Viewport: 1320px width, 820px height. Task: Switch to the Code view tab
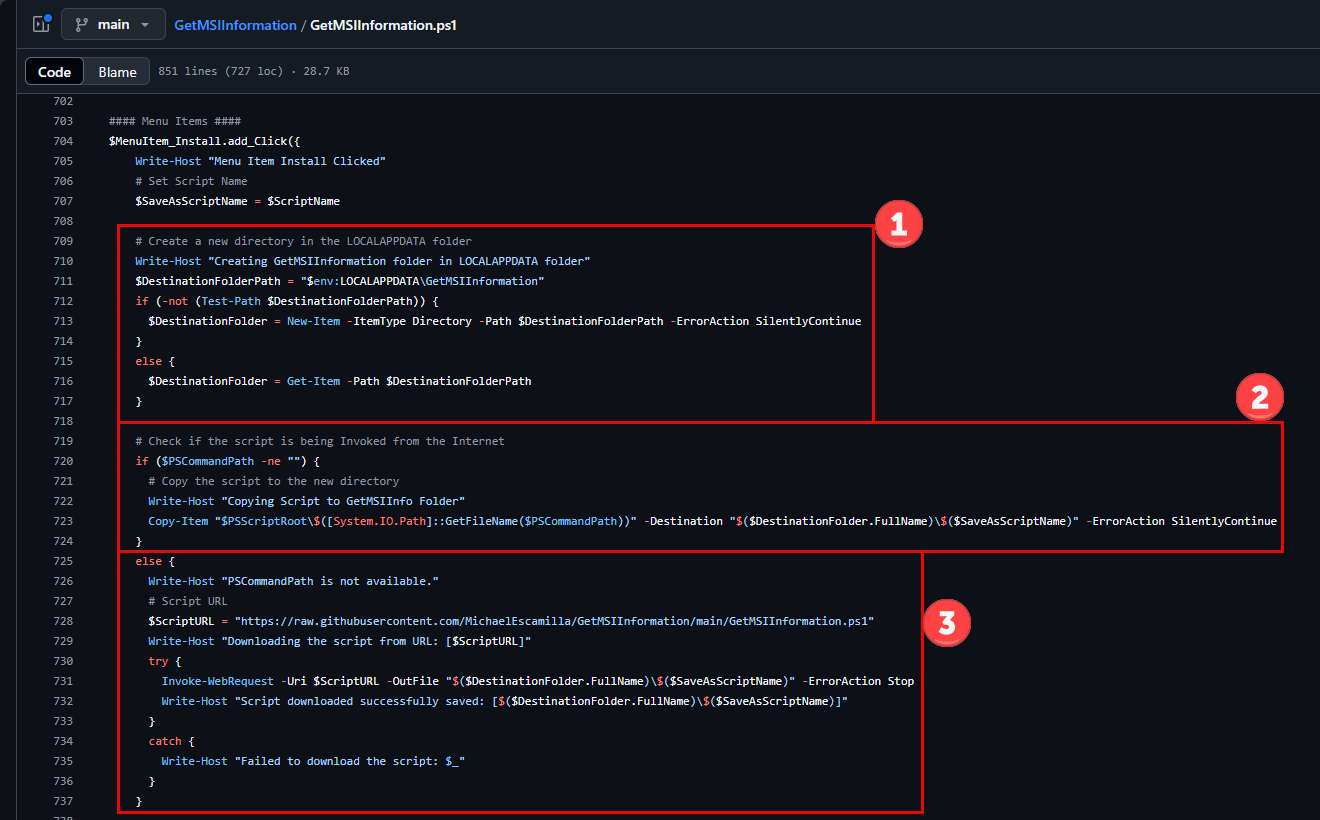tap(55, 72)
